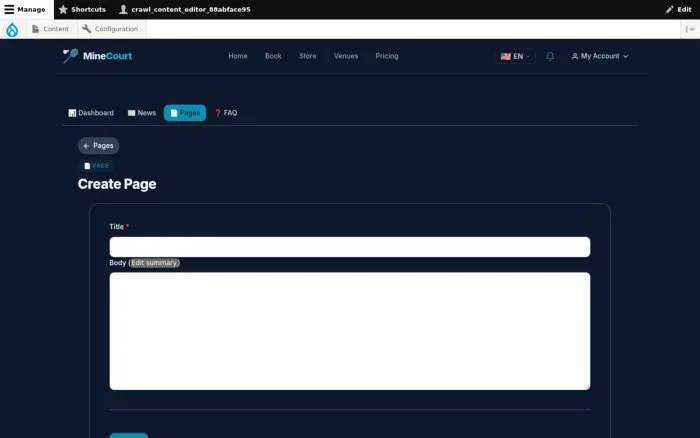Viewport: 700px width, 438px height.
Task: Open Content admin section
Action: coord(50,29)
